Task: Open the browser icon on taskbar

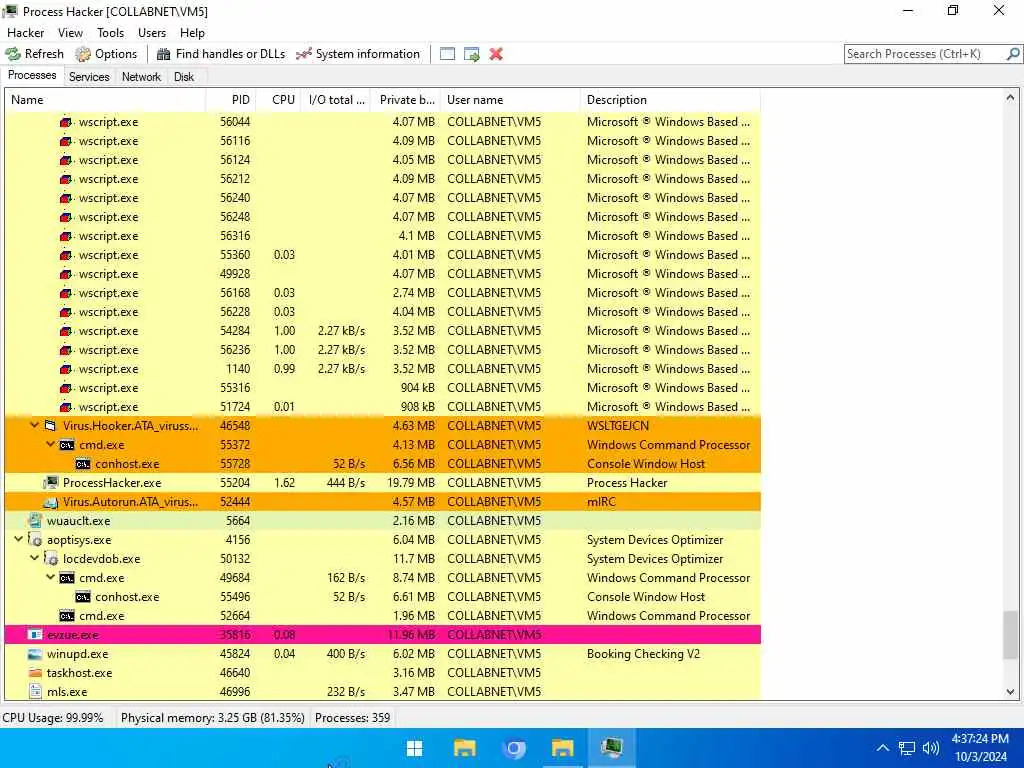Action: pos(514,748)
